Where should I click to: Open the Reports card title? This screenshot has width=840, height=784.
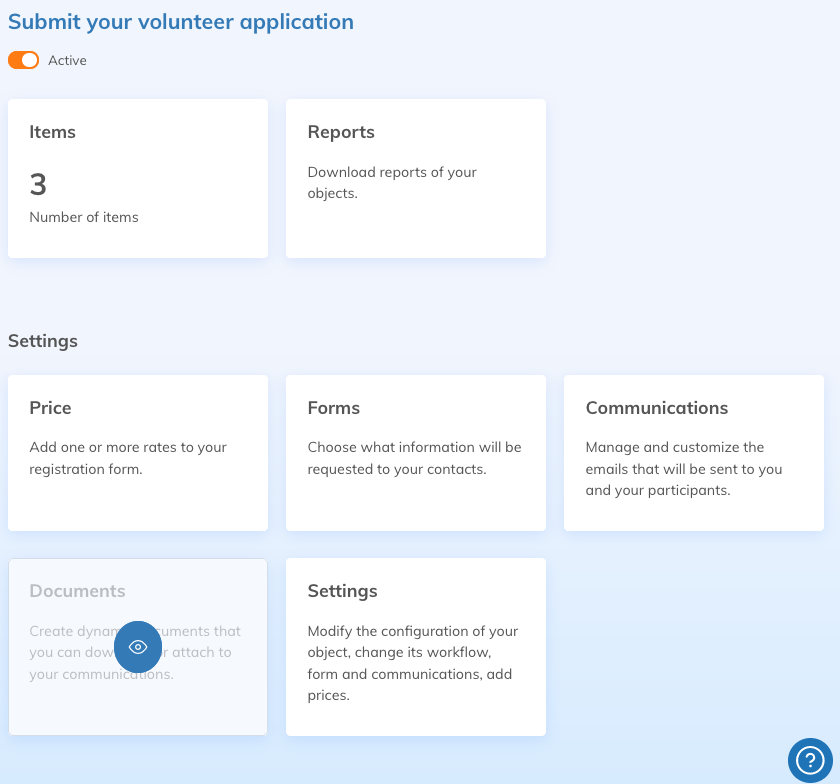341,132
